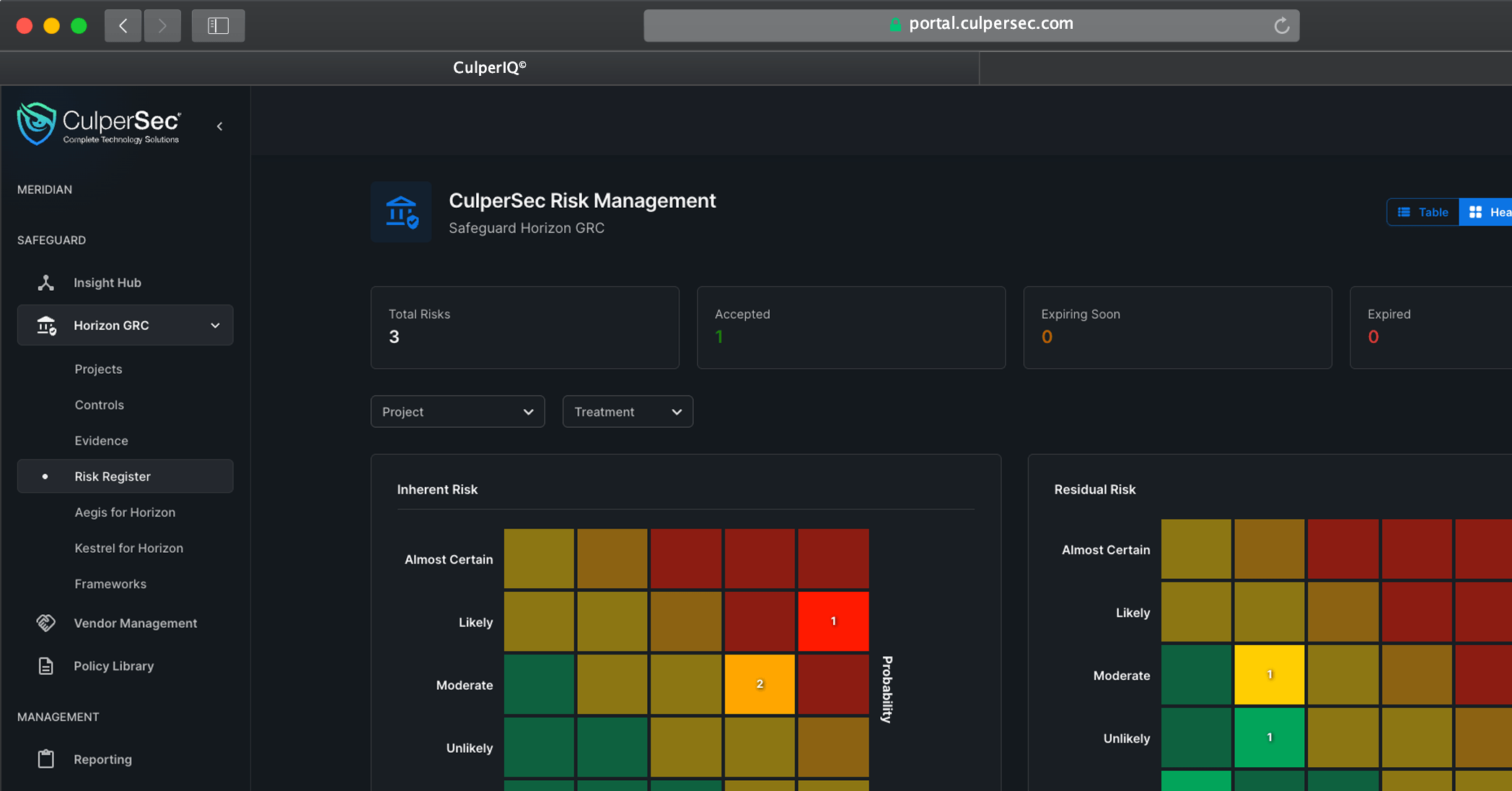
Task: Open Controls in the sidebar
Action: coord(100,405)
